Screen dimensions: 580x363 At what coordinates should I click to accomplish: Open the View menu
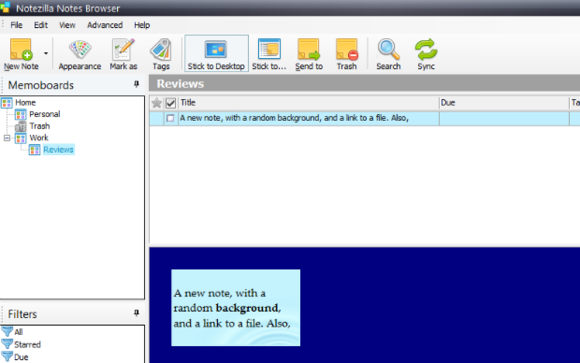pos(67,25)
